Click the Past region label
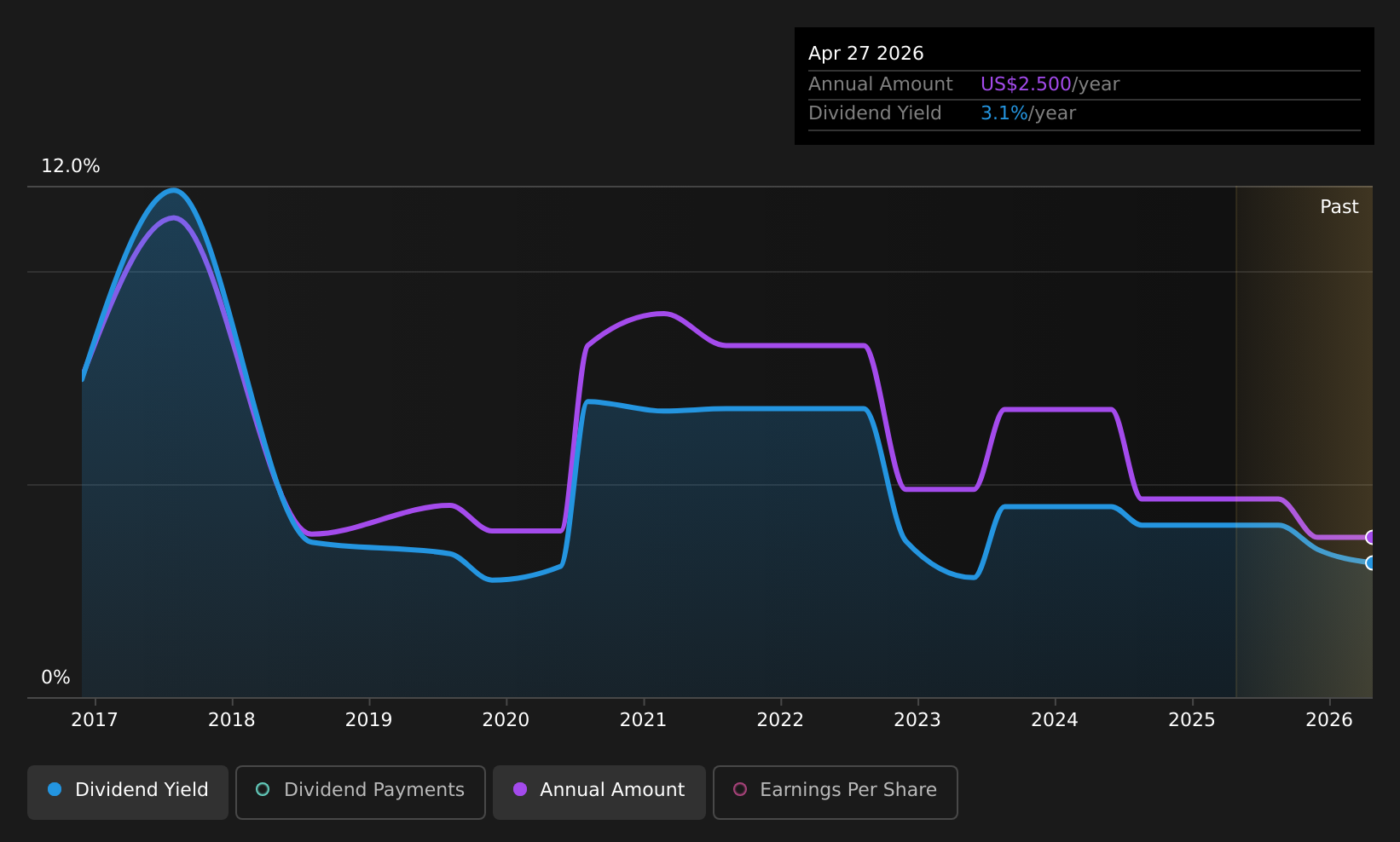 click(1339, 207)
